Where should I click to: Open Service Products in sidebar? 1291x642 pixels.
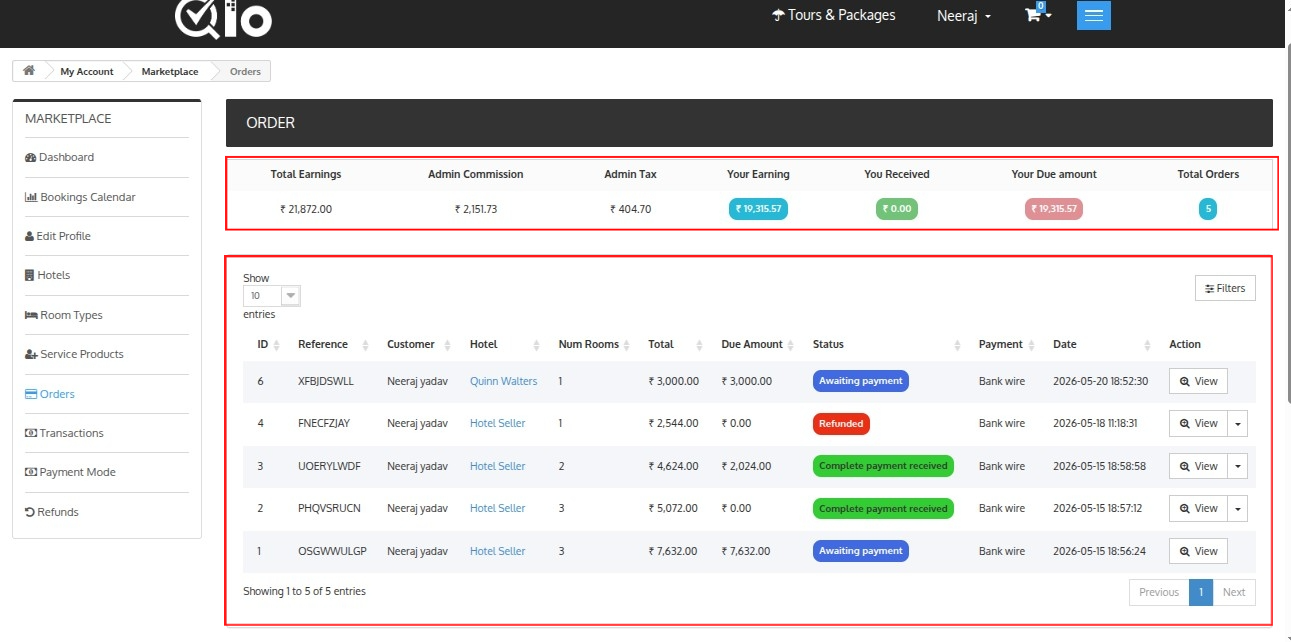point(75,354)
